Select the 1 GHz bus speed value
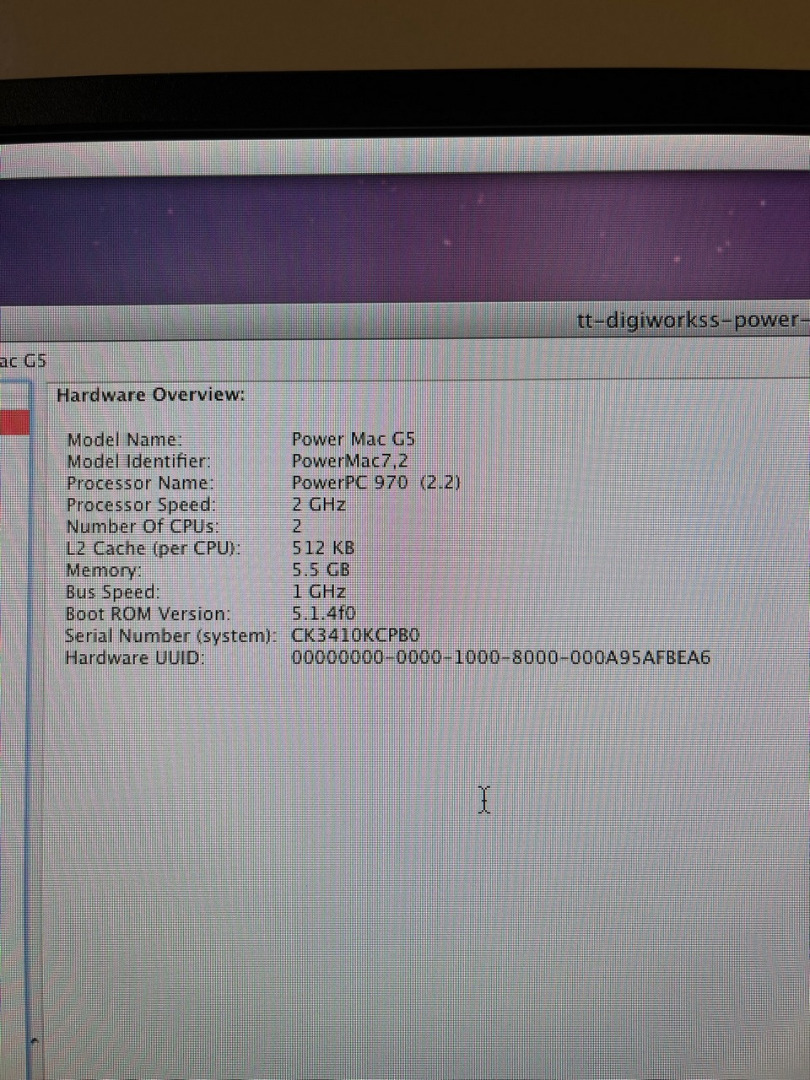The image size is (810, 1080). 318,592
